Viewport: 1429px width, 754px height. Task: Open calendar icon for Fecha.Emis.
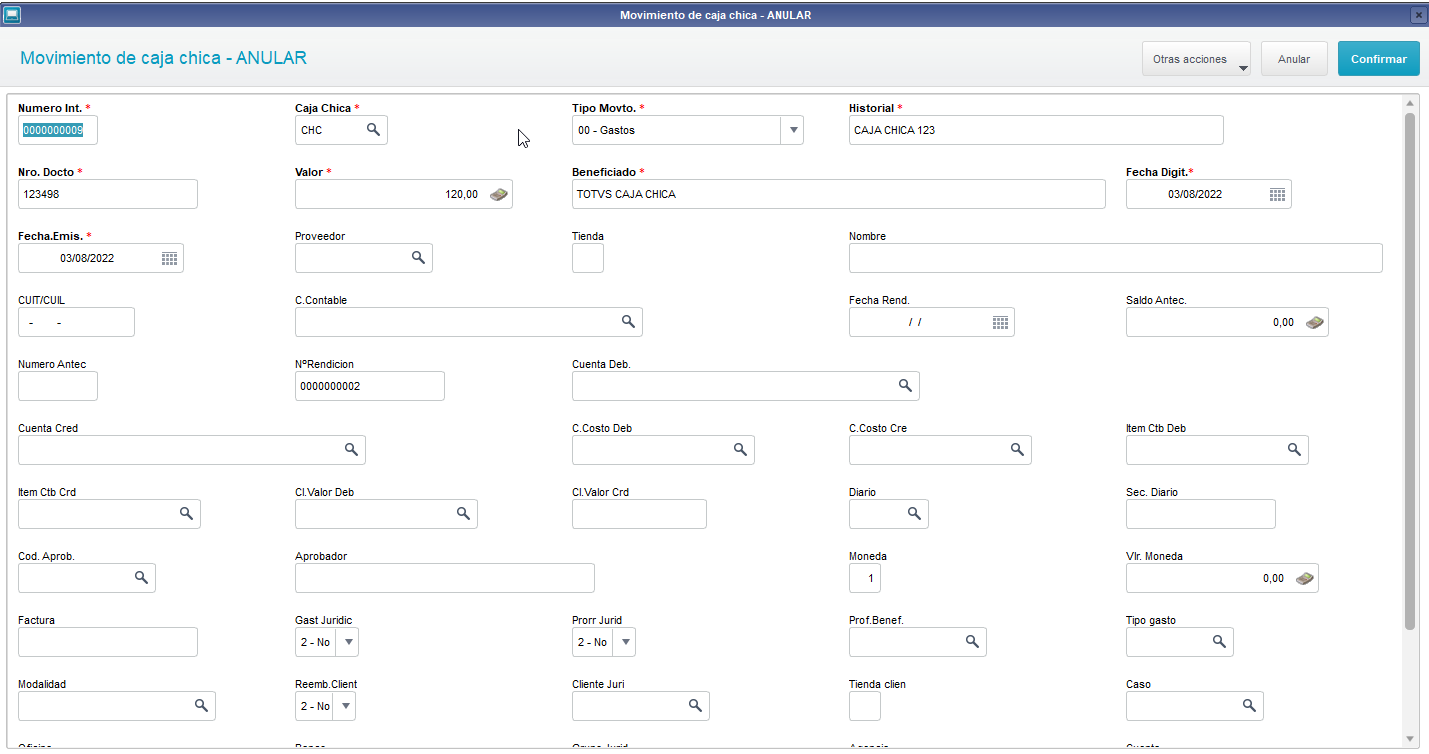pyautogui.click(x=169, y=258)
